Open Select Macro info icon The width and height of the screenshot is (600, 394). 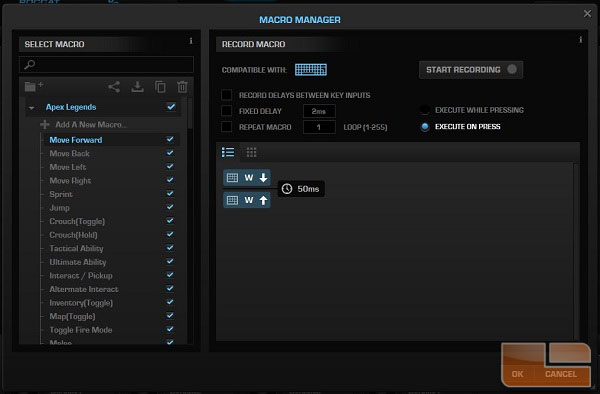(191, 41)
